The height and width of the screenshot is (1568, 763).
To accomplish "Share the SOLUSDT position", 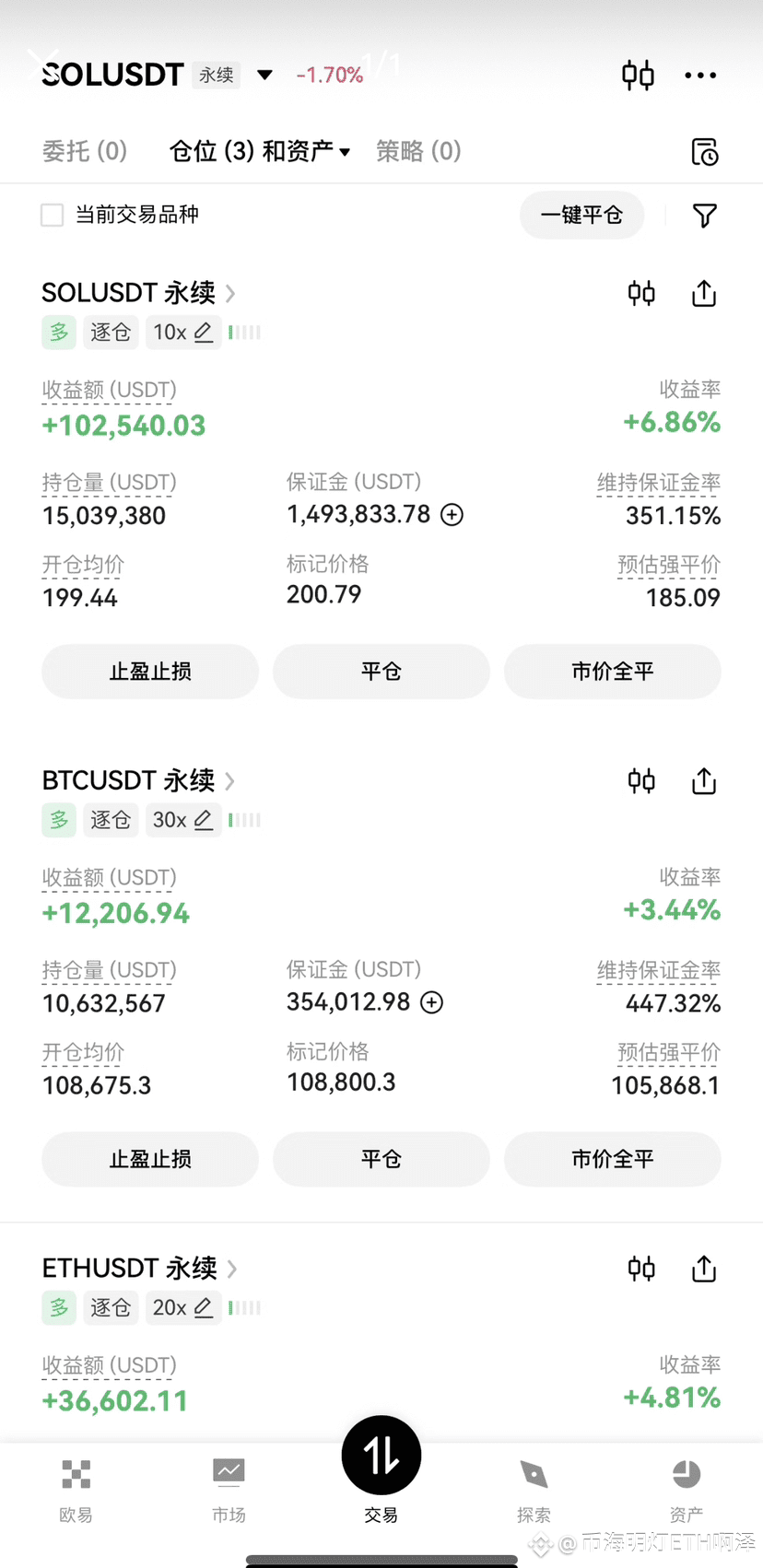I will 704,294.
